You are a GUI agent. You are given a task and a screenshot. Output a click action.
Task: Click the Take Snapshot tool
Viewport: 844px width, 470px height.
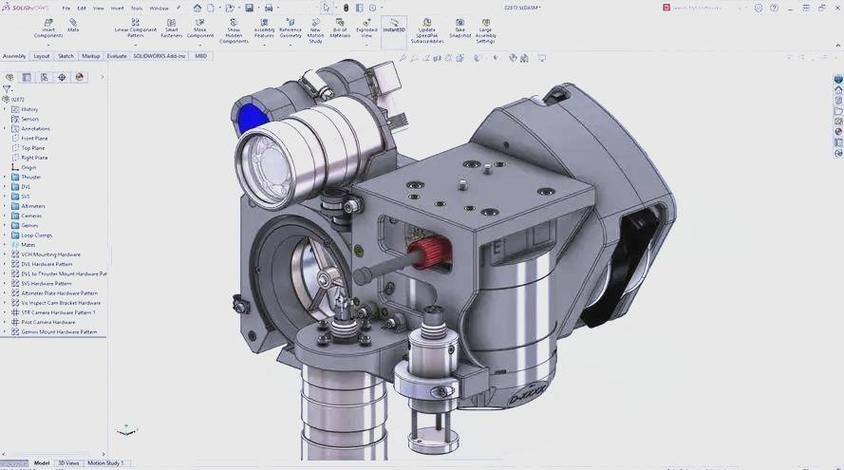click(x=460, y=29)
